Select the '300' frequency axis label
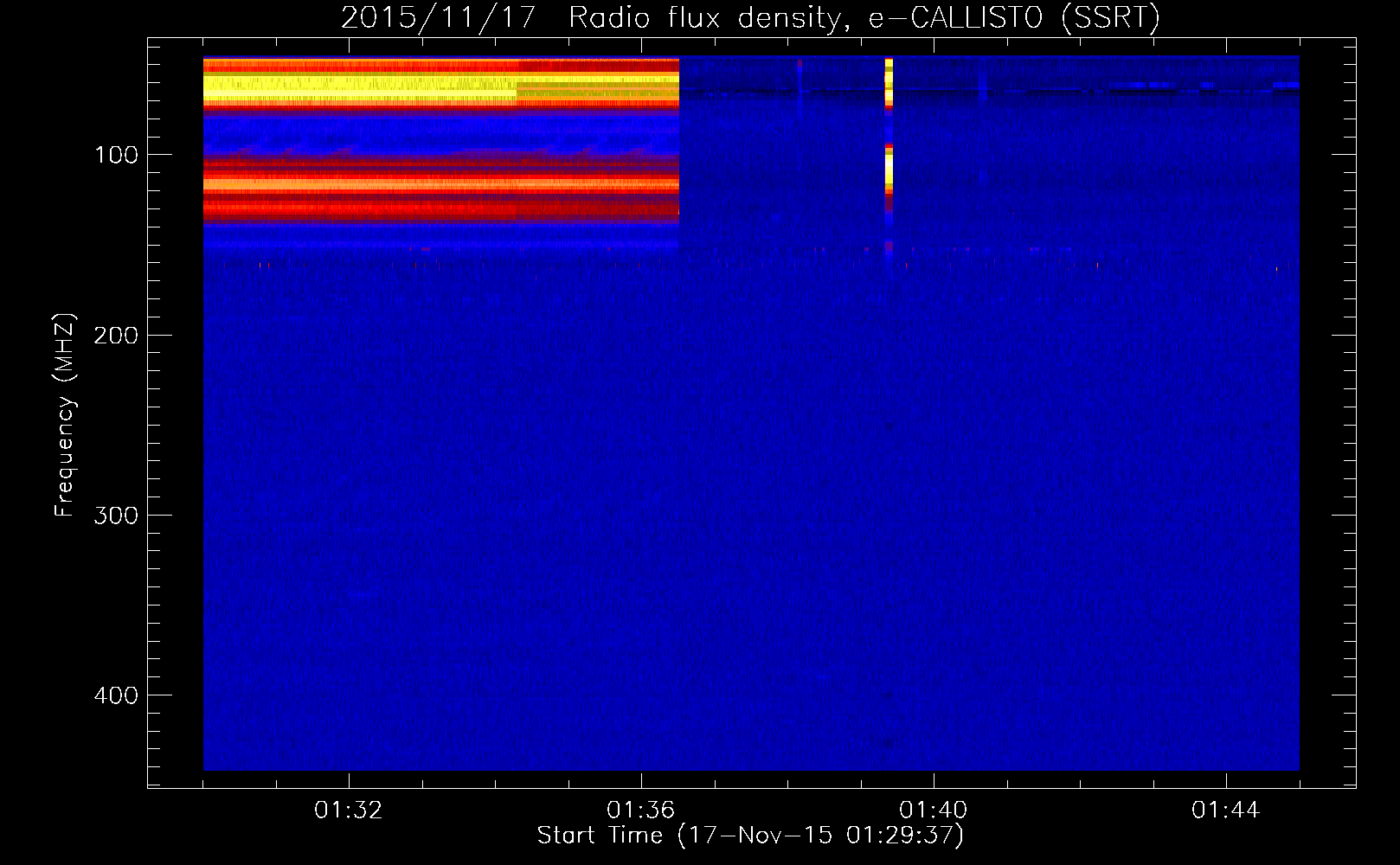 [x=116, y=516]
